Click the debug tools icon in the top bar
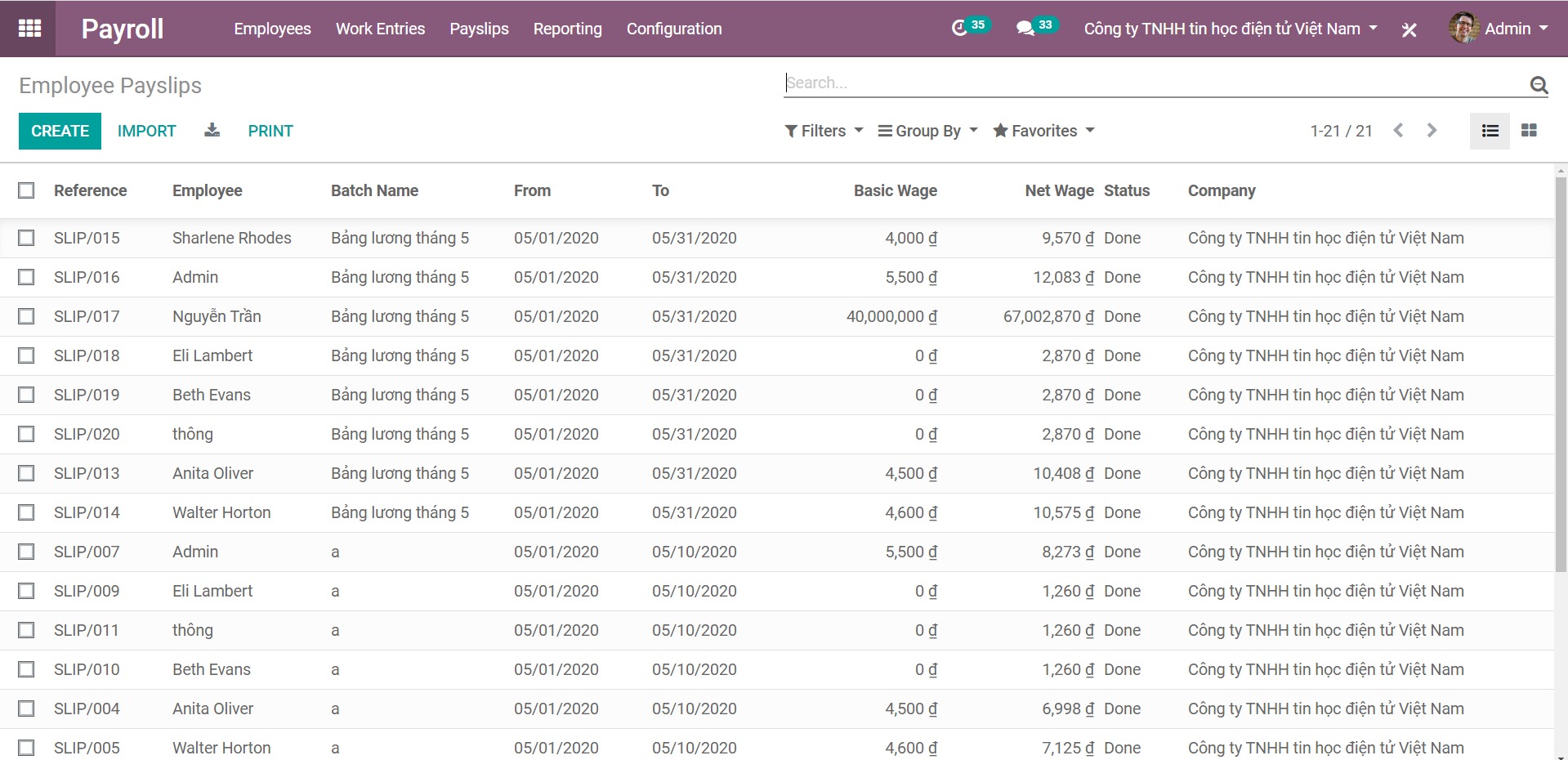Image resolution: width=1568 pixels, height=760 pixels. 1409,30
